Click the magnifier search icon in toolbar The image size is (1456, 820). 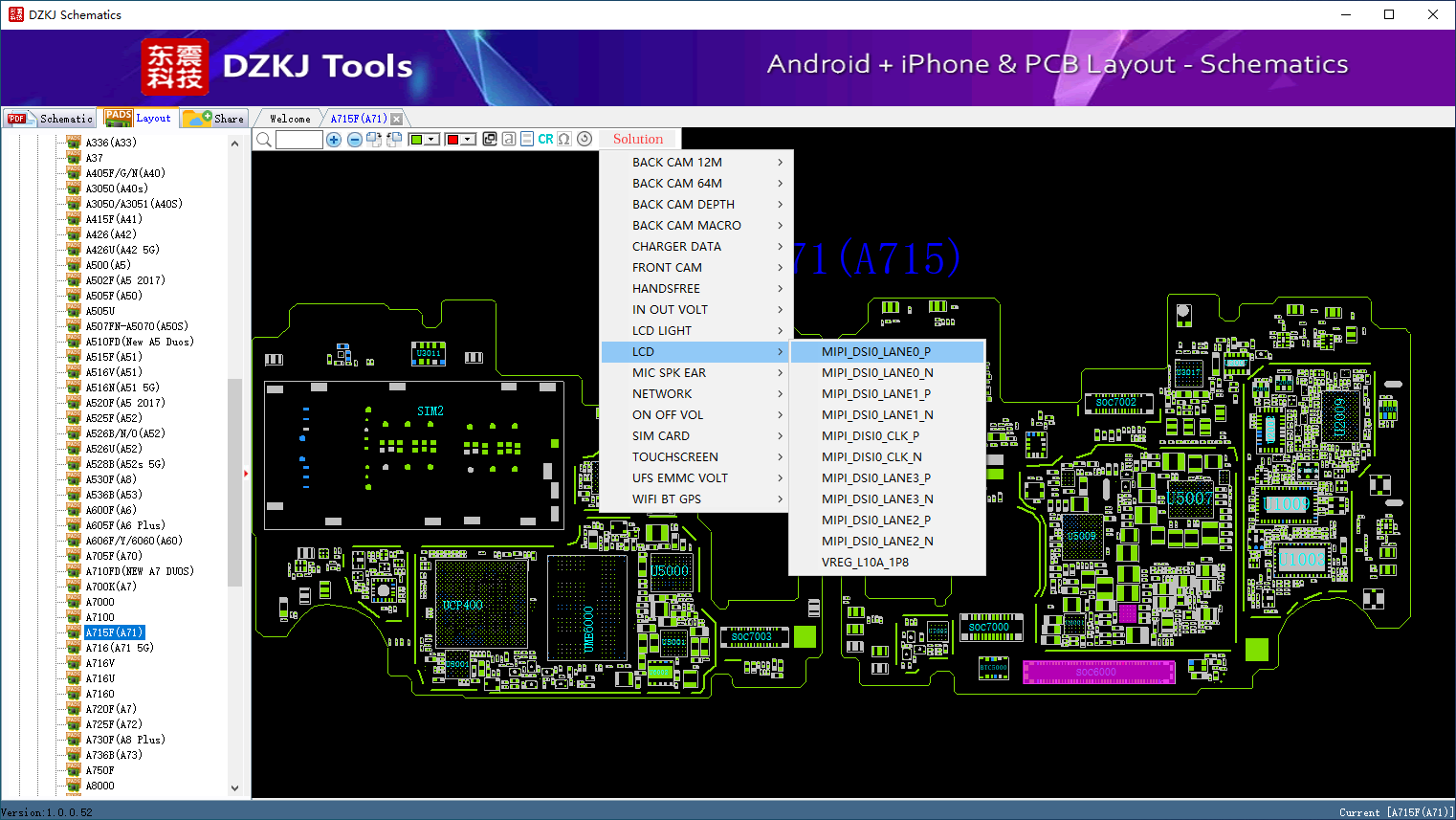click(x=264, y=140)
